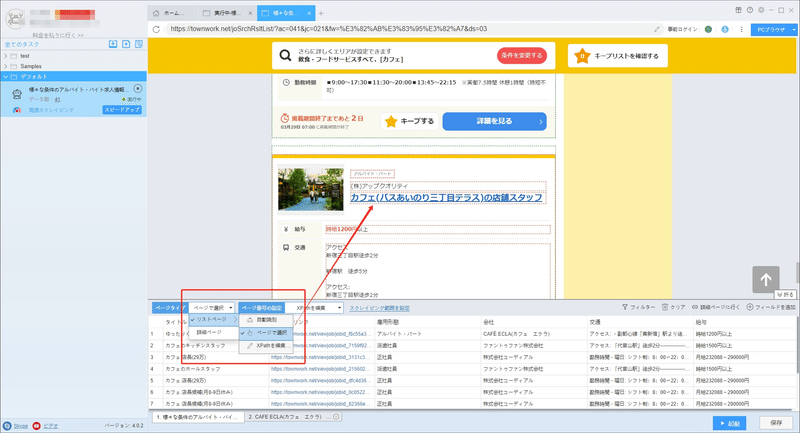
Task: Click the 条件を変更する button
Action: click(521, 56)
